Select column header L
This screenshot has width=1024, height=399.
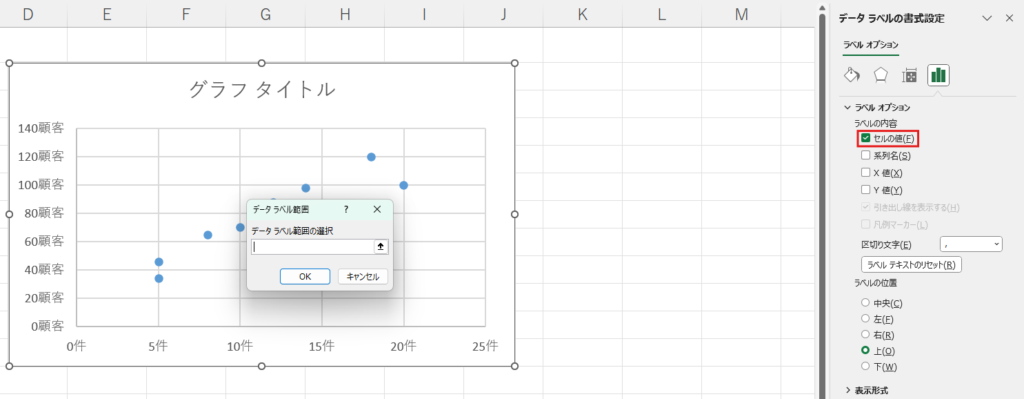point(662,14)
